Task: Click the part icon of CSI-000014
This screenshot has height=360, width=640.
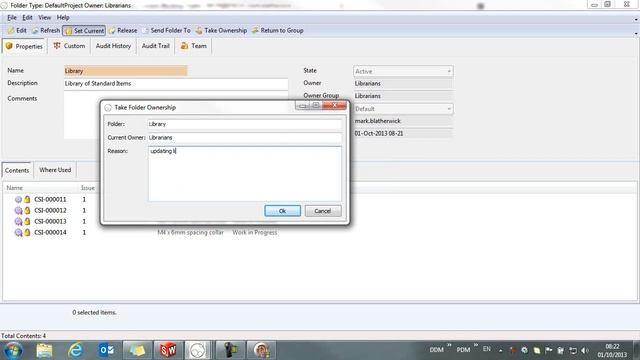Action: tap(18, 232)
